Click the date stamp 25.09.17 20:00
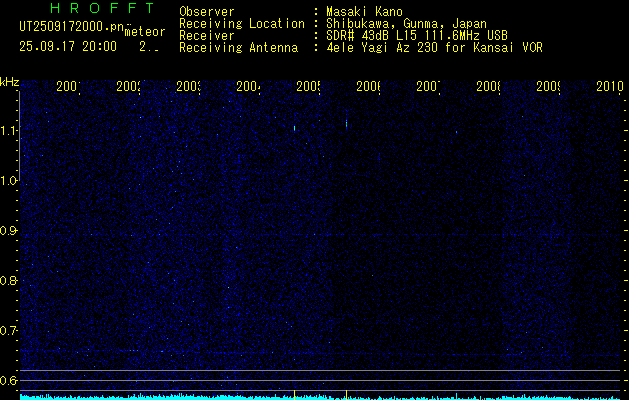This screenshot has width=629, height=400. click(x=68, y=47)
